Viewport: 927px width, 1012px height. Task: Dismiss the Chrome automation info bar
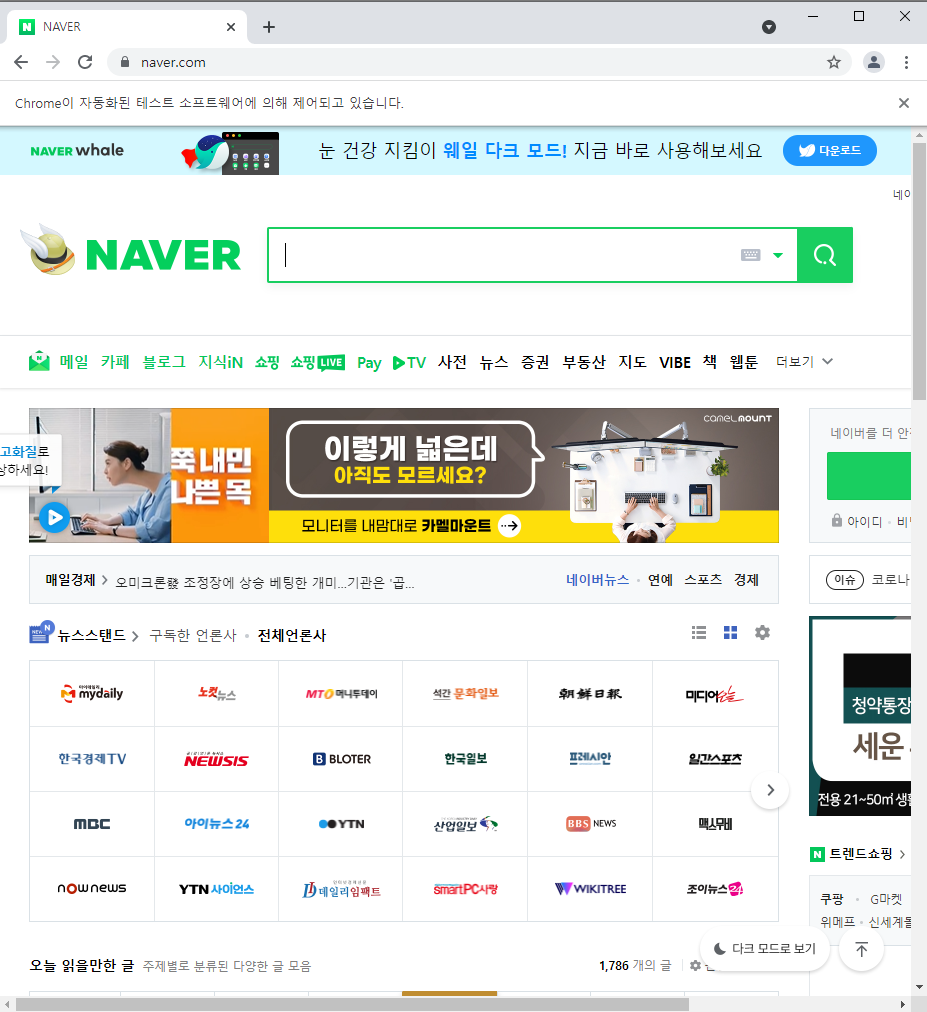904,103
